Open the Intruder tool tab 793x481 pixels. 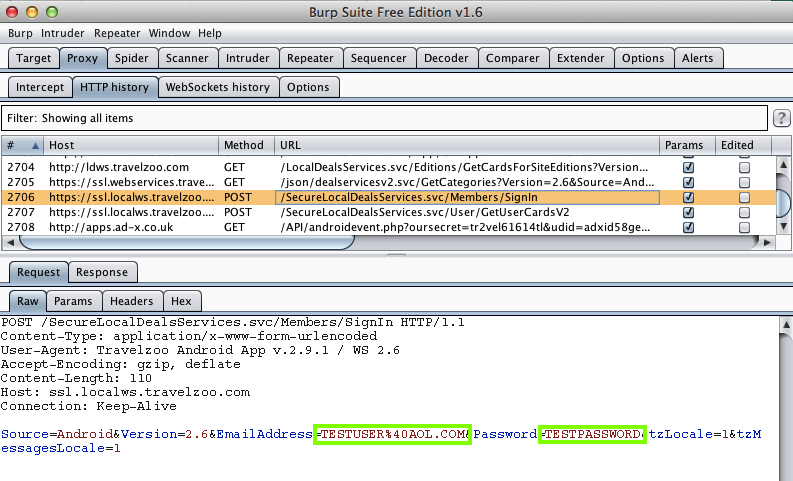(x=248, y=58)
